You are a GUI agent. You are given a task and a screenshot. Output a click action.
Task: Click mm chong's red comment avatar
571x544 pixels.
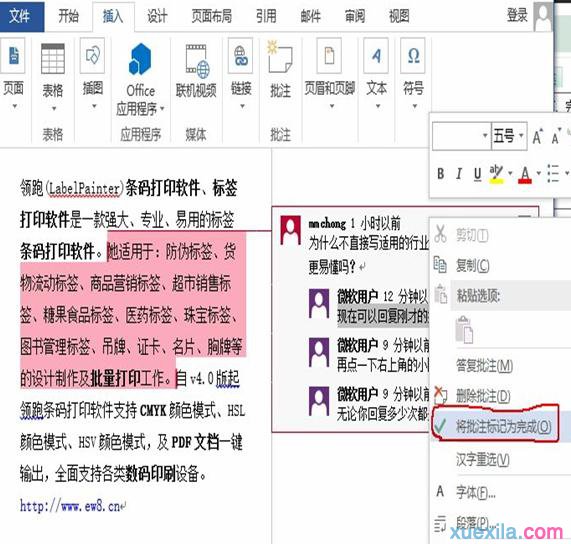(x=290, y=230)
